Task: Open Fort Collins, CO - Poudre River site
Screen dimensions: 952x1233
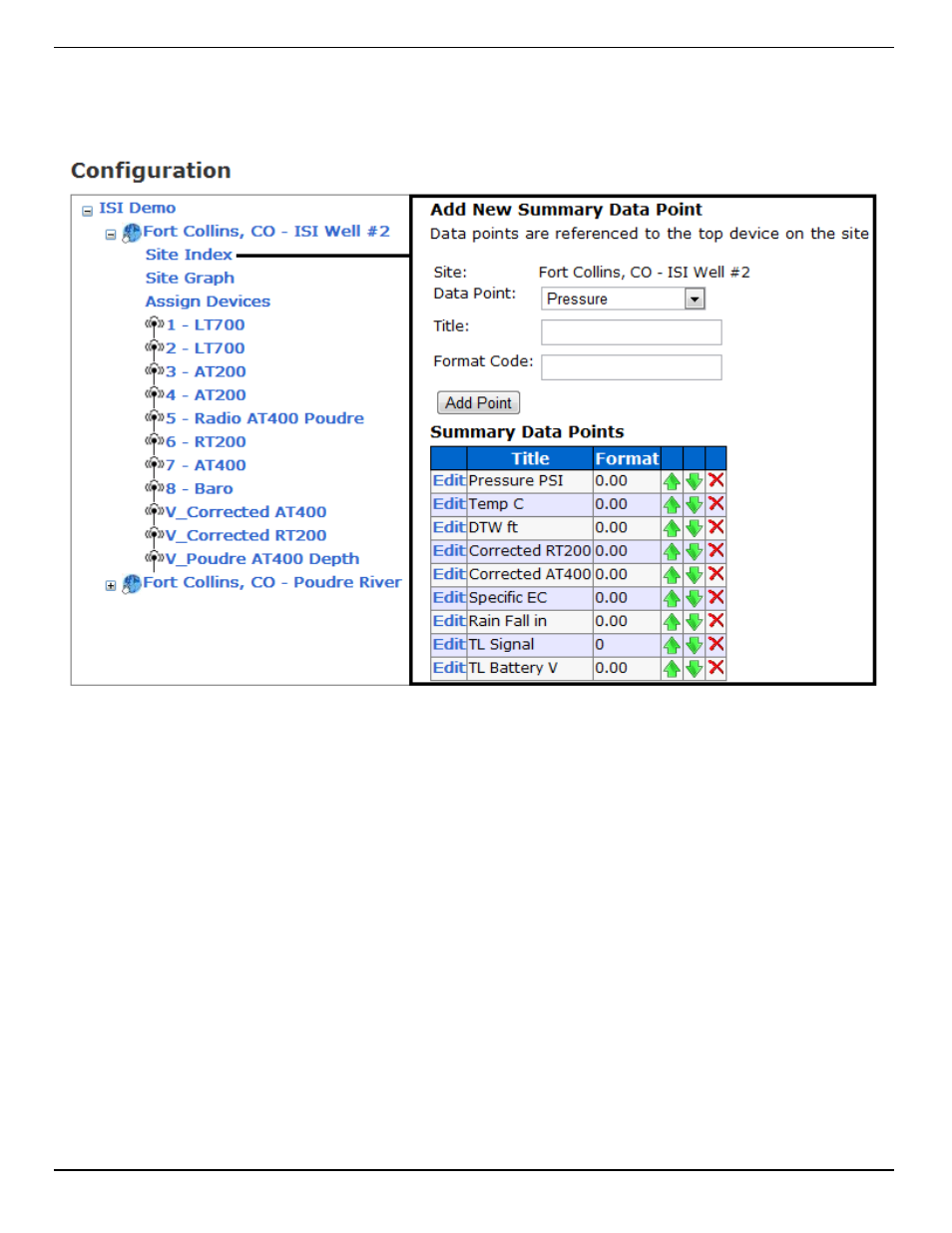Action: coord(272,582)
